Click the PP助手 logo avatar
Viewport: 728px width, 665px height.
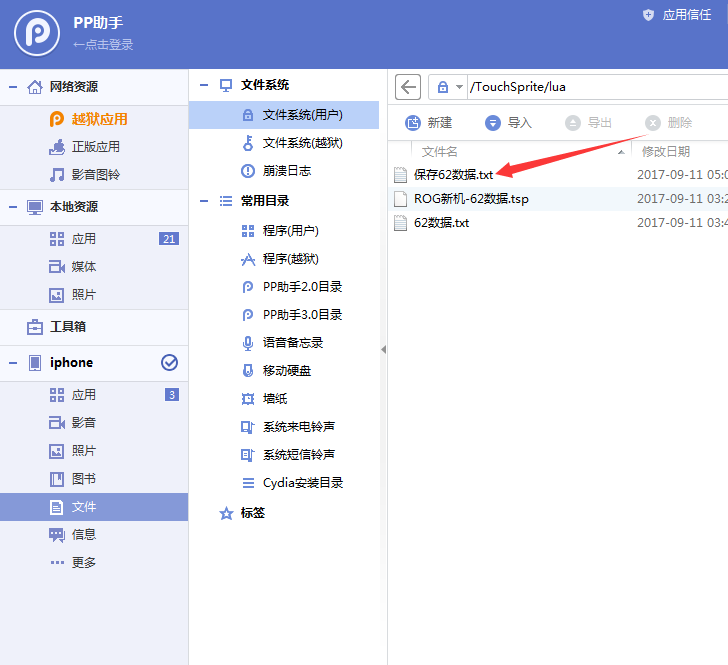37,33
